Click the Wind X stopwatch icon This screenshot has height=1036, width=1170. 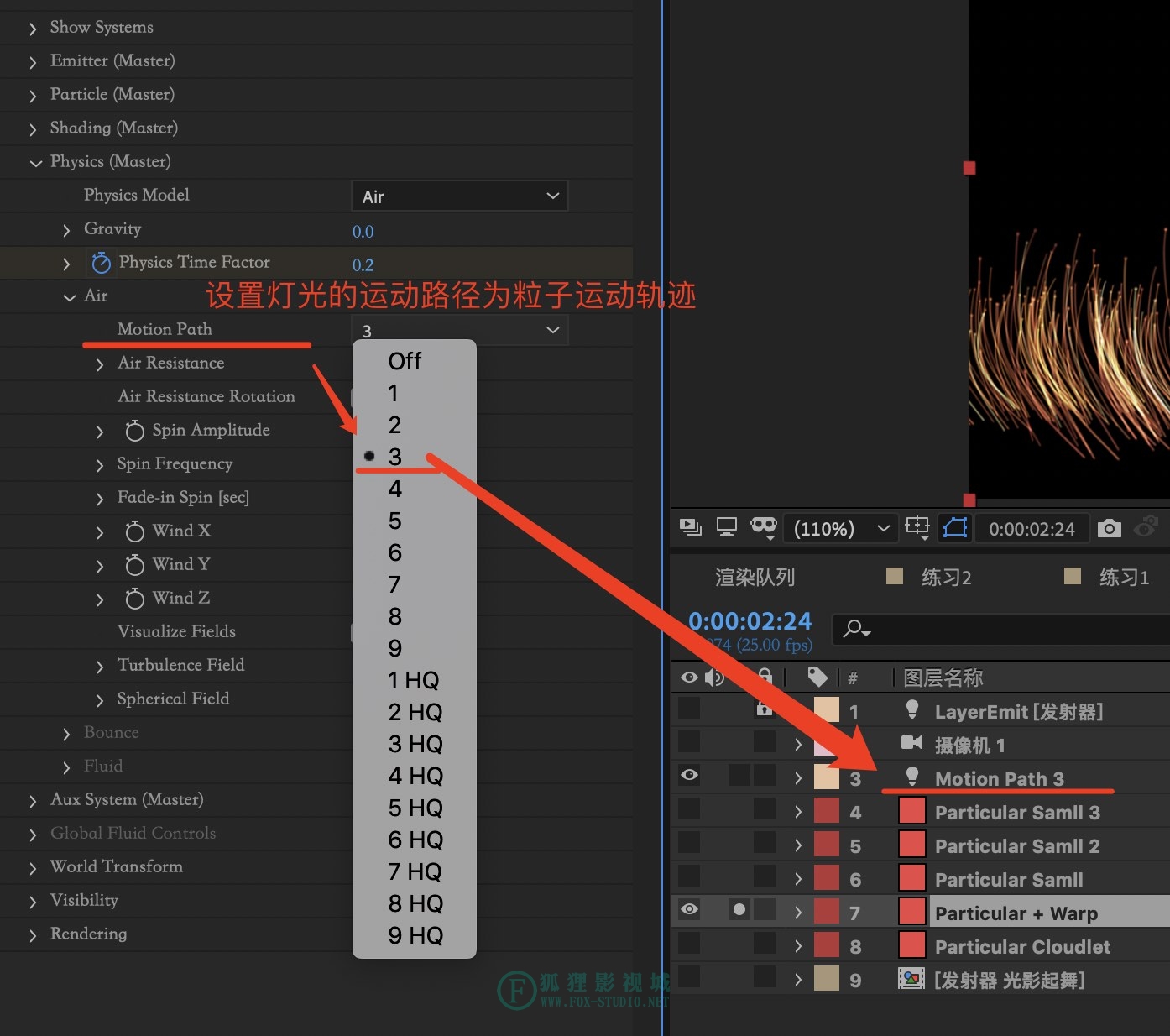pyautogui.click(x=134, y=531)
